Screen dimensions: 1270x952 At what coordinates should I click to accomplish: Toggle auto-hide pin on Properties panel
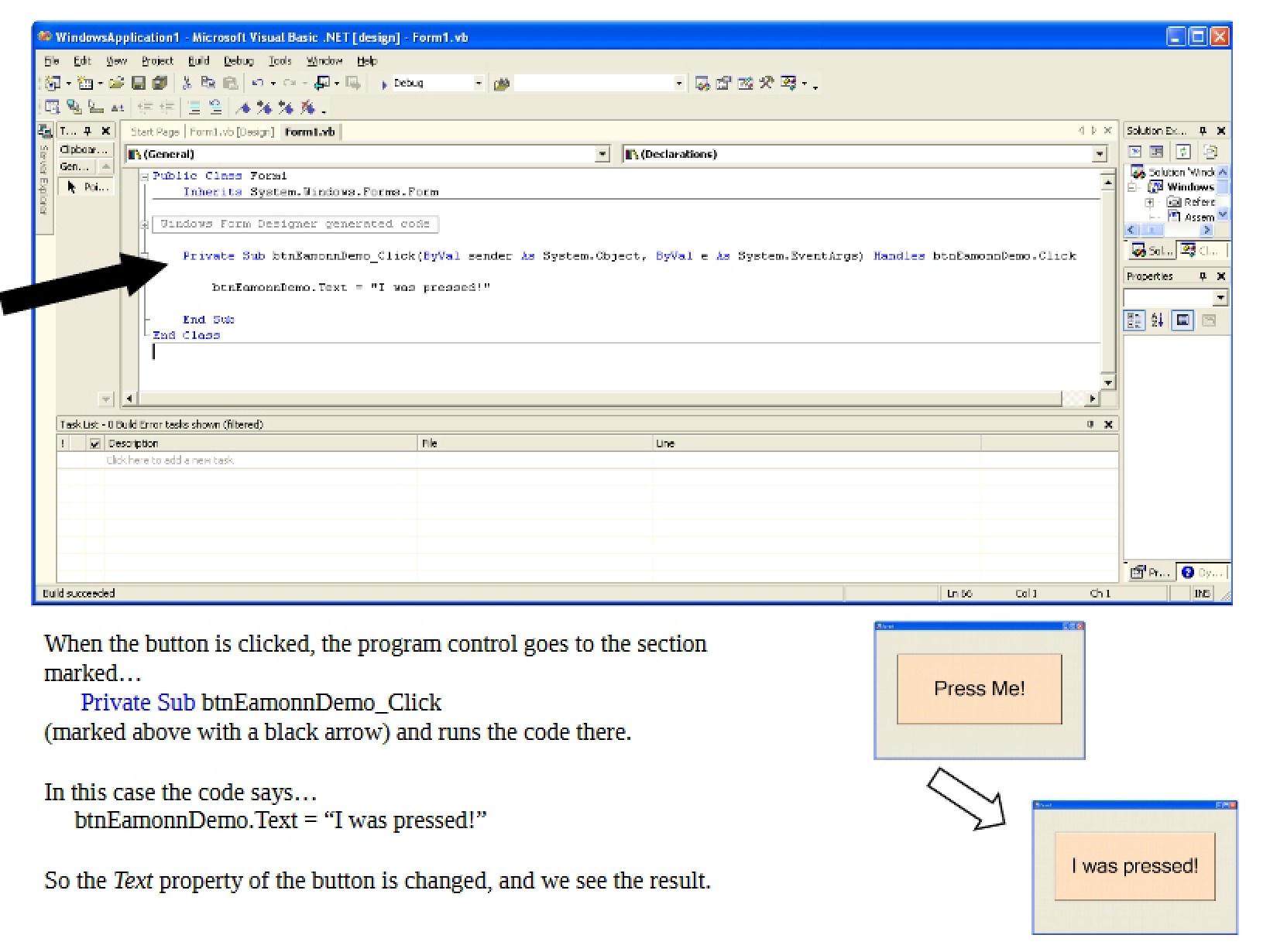click(x=1203, y=276)
